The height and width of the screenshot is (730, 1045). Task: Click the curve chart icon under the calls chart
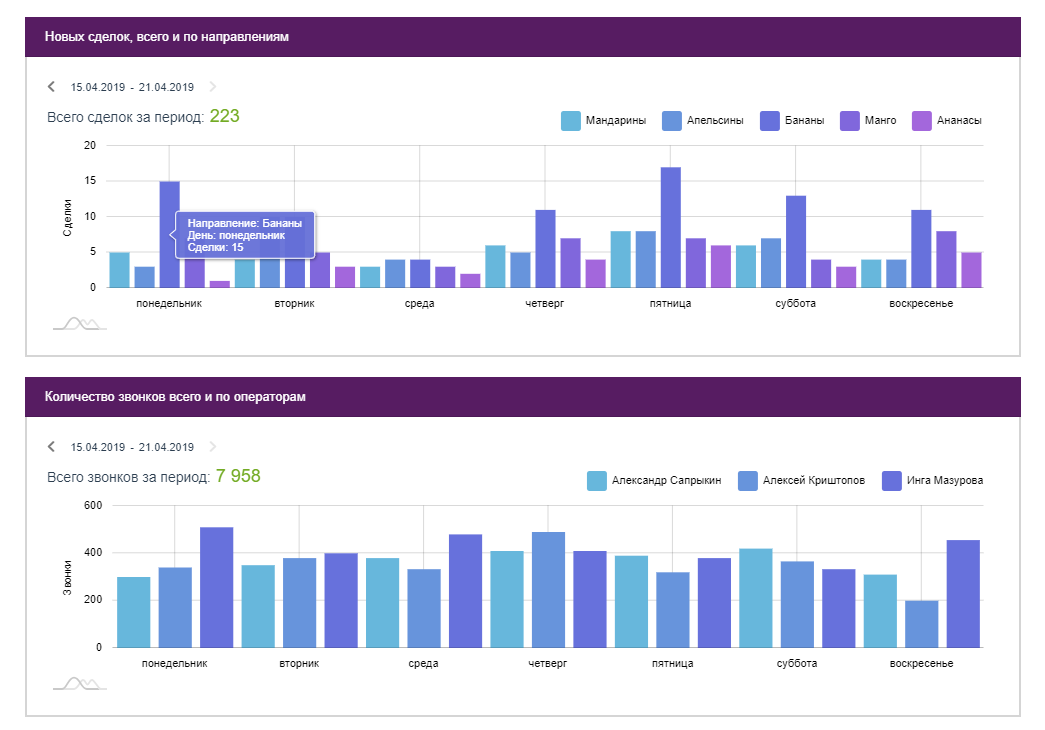tap(79, 683)
